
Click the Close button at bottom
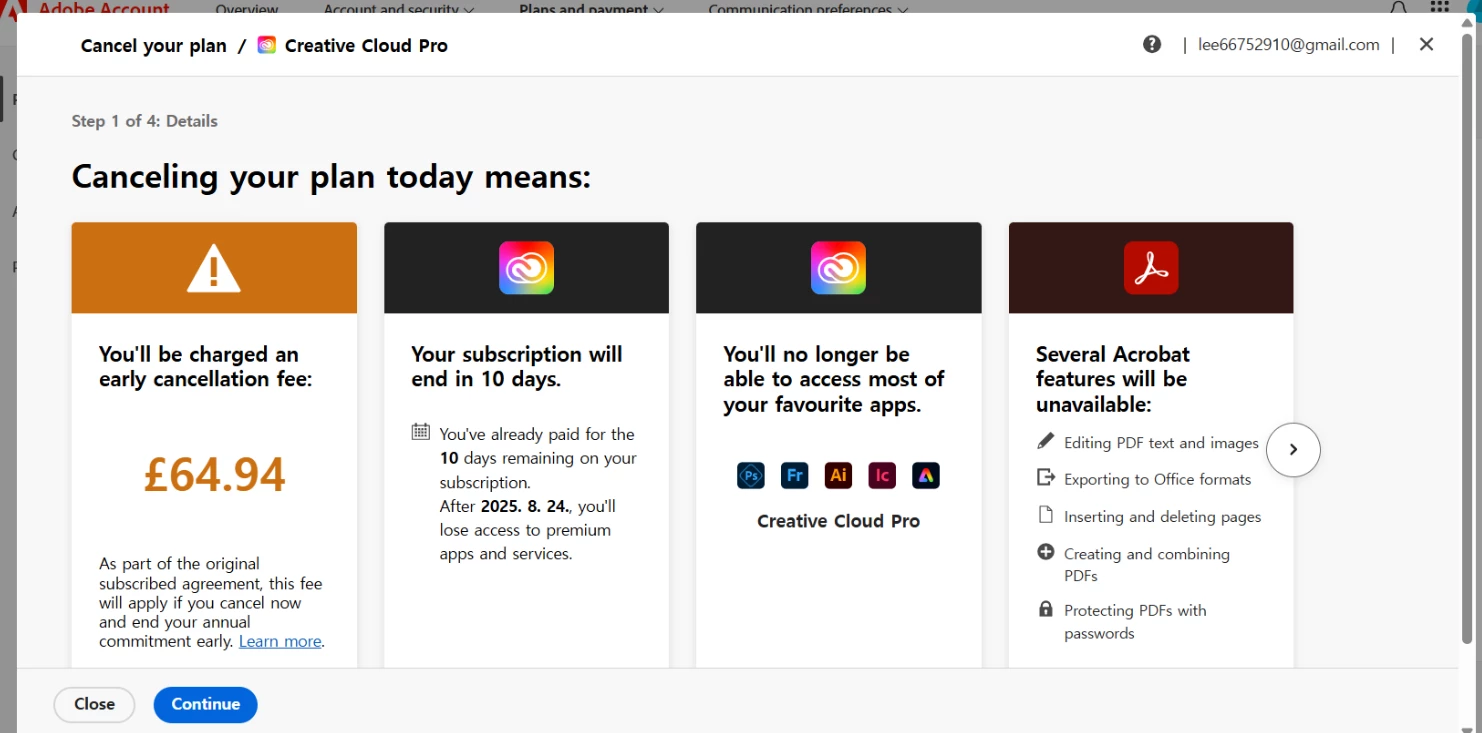click(x=94, y=704)
